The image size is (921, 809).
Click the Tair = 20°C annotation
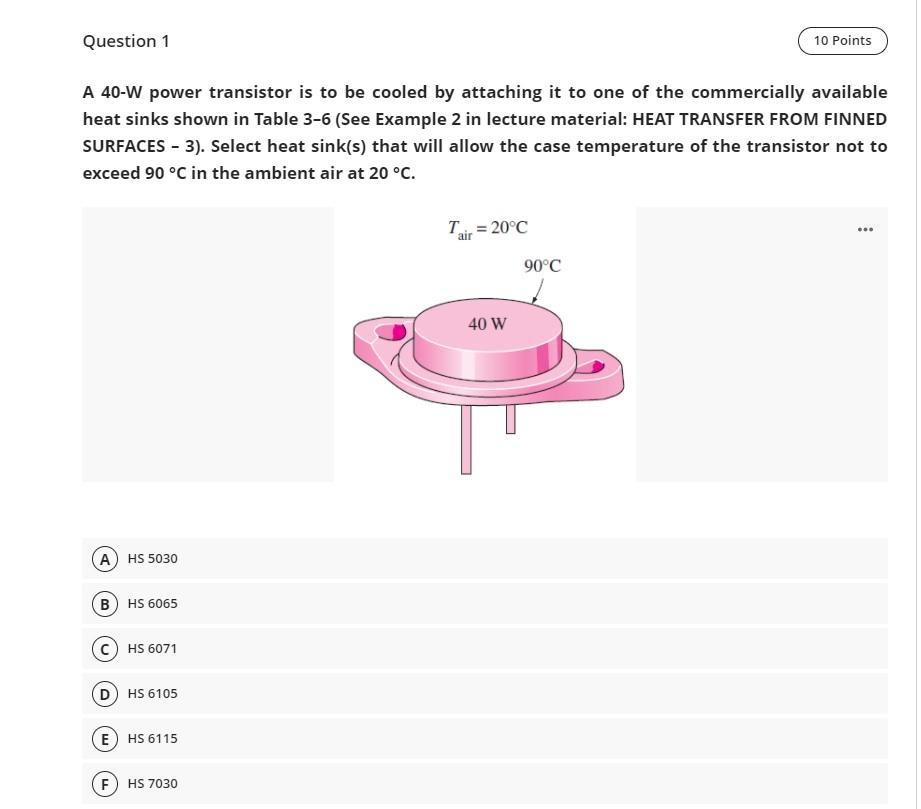coord(487,228)
